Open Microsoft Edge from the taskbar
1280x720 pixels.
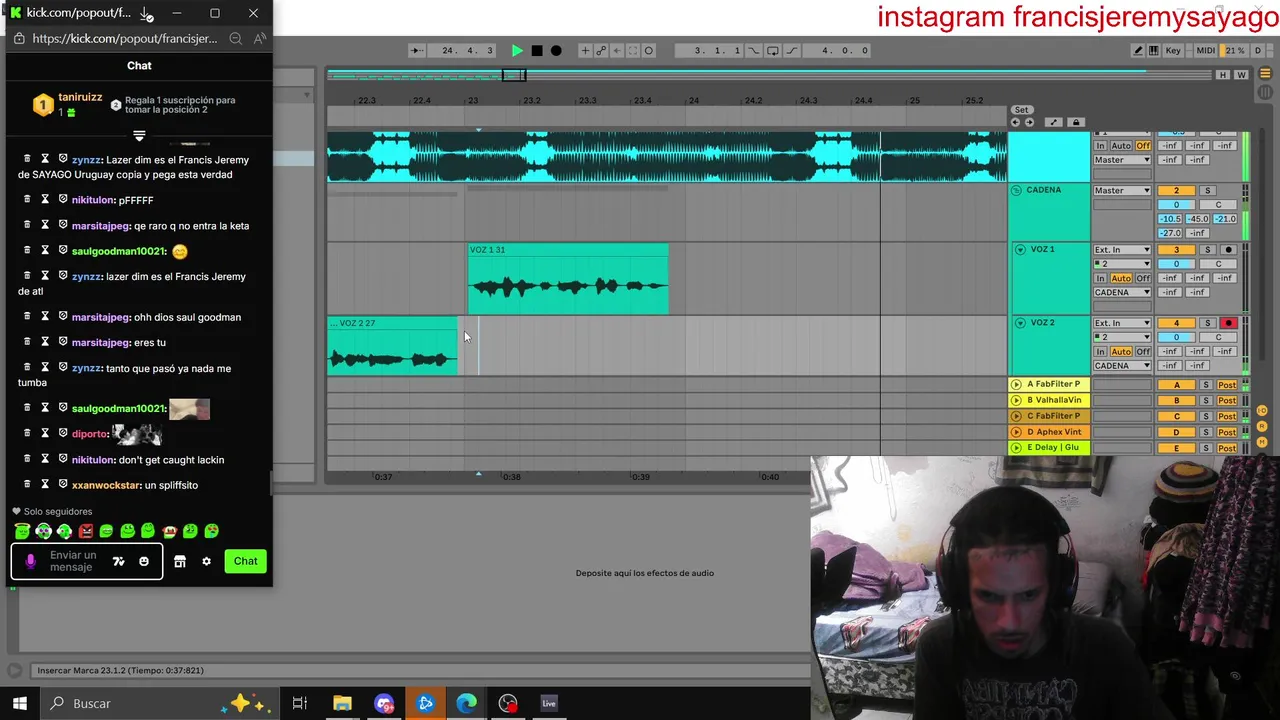(x=467, y=703)
